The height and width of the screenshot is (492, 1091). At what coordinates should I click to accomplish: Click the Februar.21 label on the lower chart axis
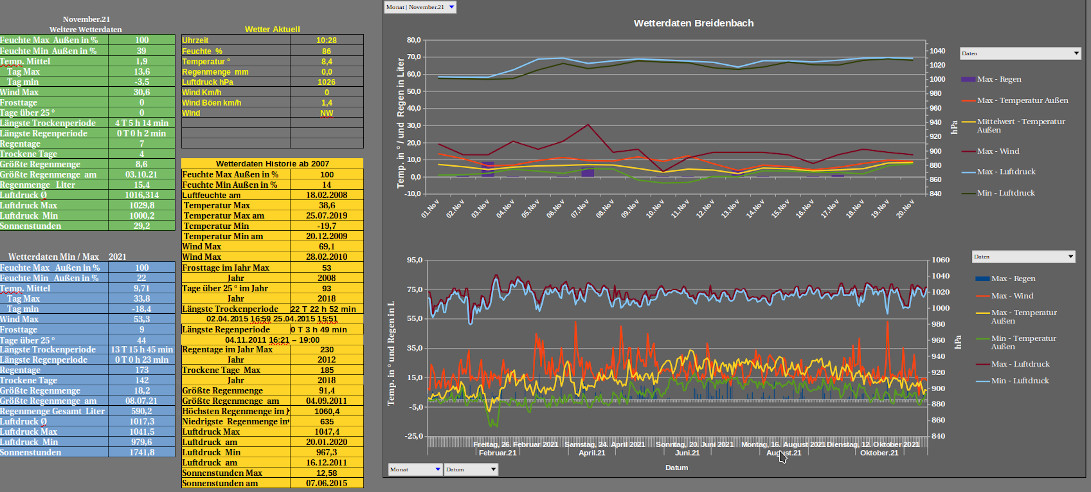coord(497,453)
